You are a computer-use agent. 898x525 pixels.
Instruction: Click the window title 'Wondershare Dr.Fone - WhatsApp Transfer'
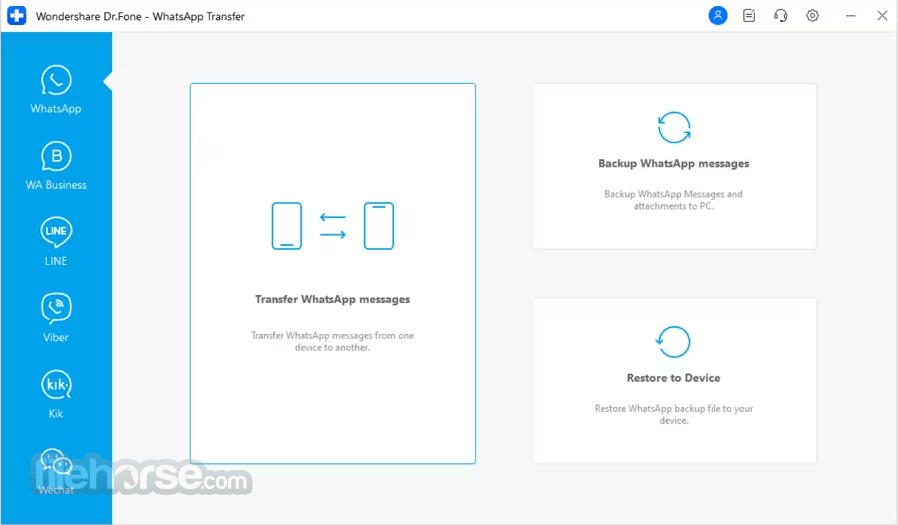(x=140, y=16)
